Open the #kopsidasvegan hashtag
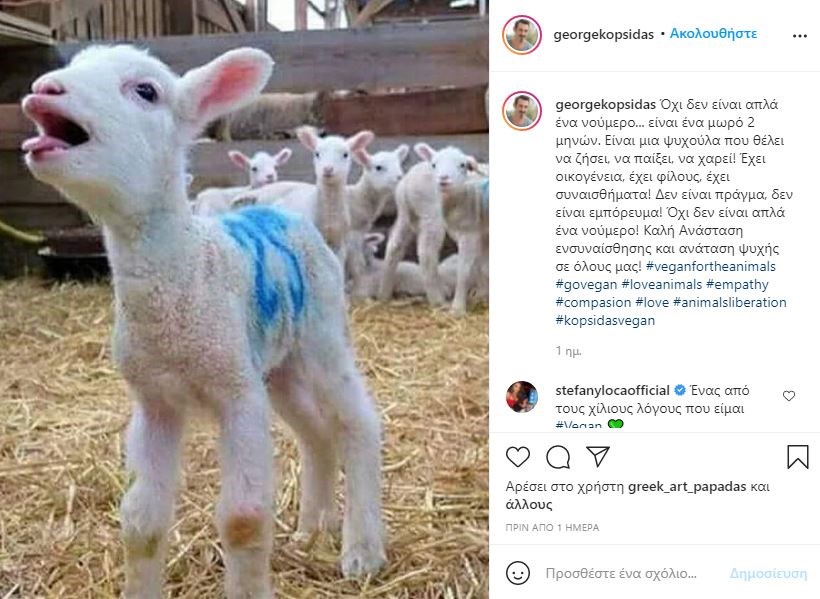820x599 pixels. [605, 320]
